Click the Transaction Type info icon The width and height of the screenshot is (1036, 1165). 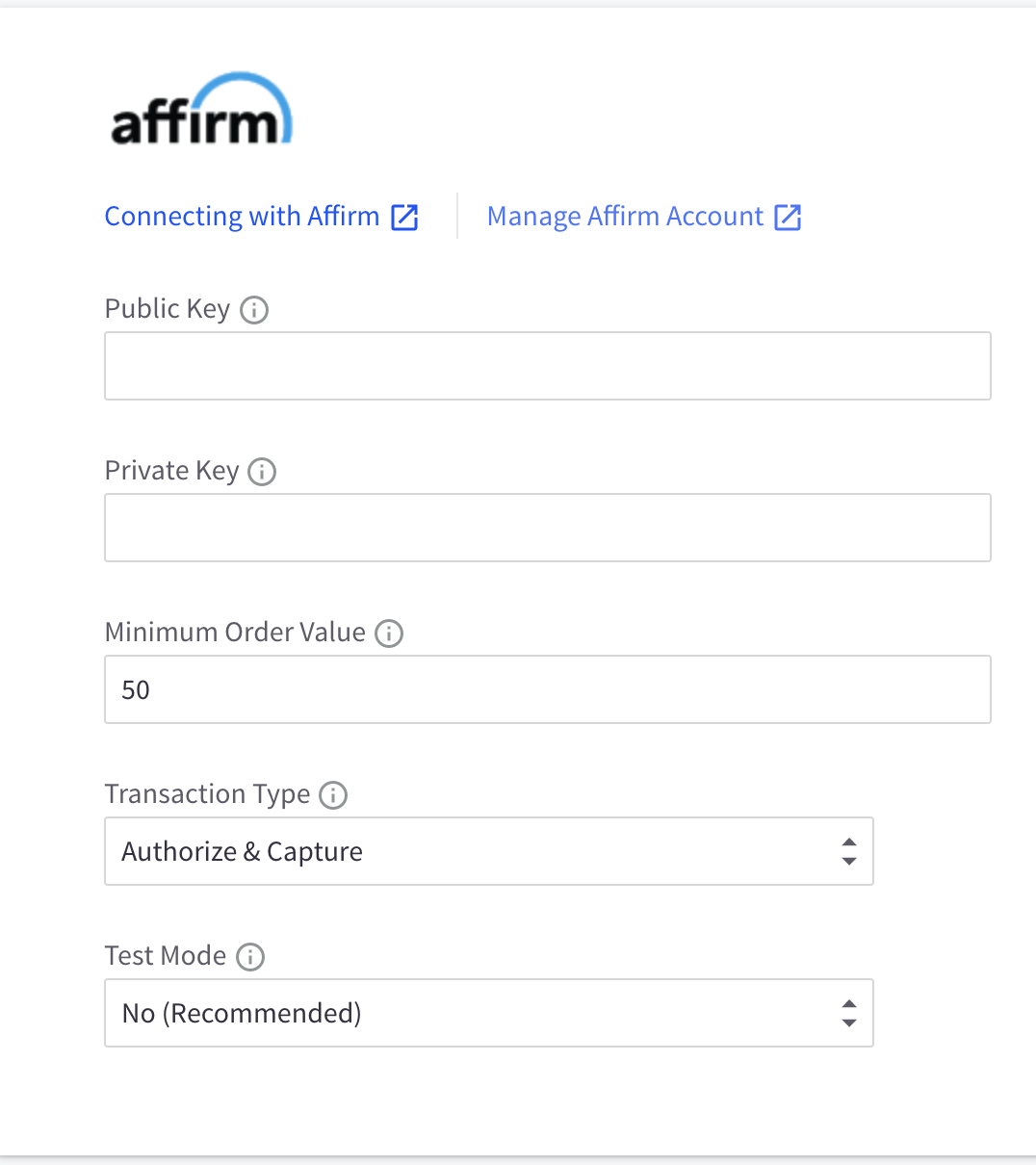pos(332,794)
